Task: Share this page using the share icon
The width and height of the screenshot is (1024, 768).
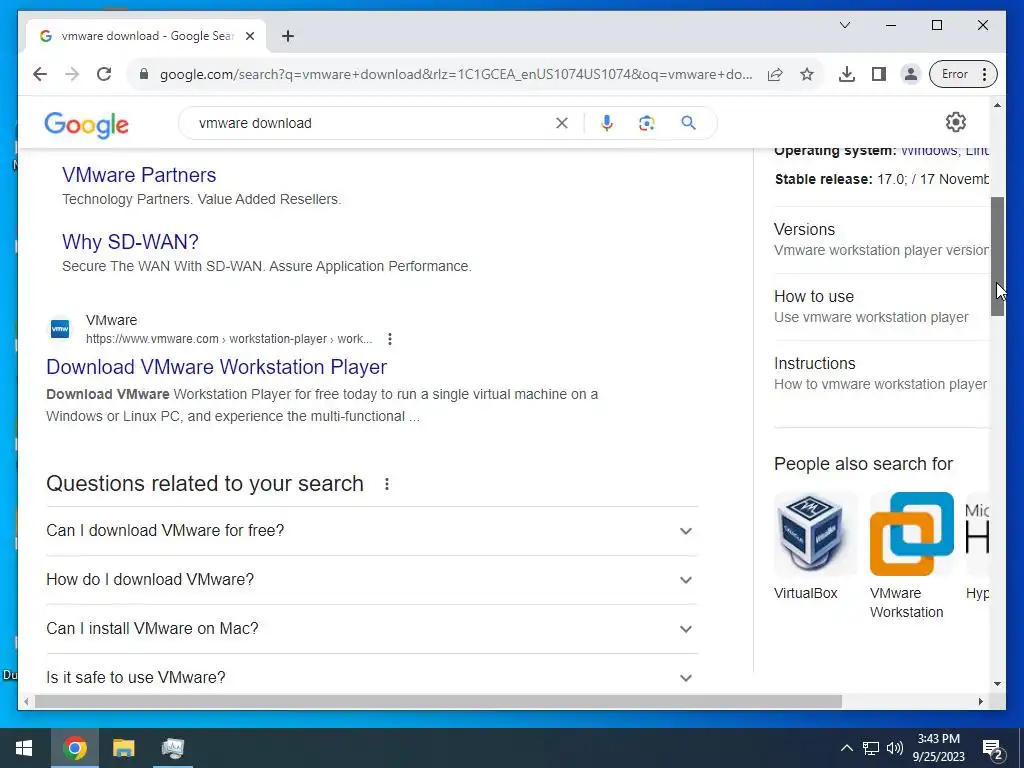Action: pyautogui.click(x=775, y=74)
